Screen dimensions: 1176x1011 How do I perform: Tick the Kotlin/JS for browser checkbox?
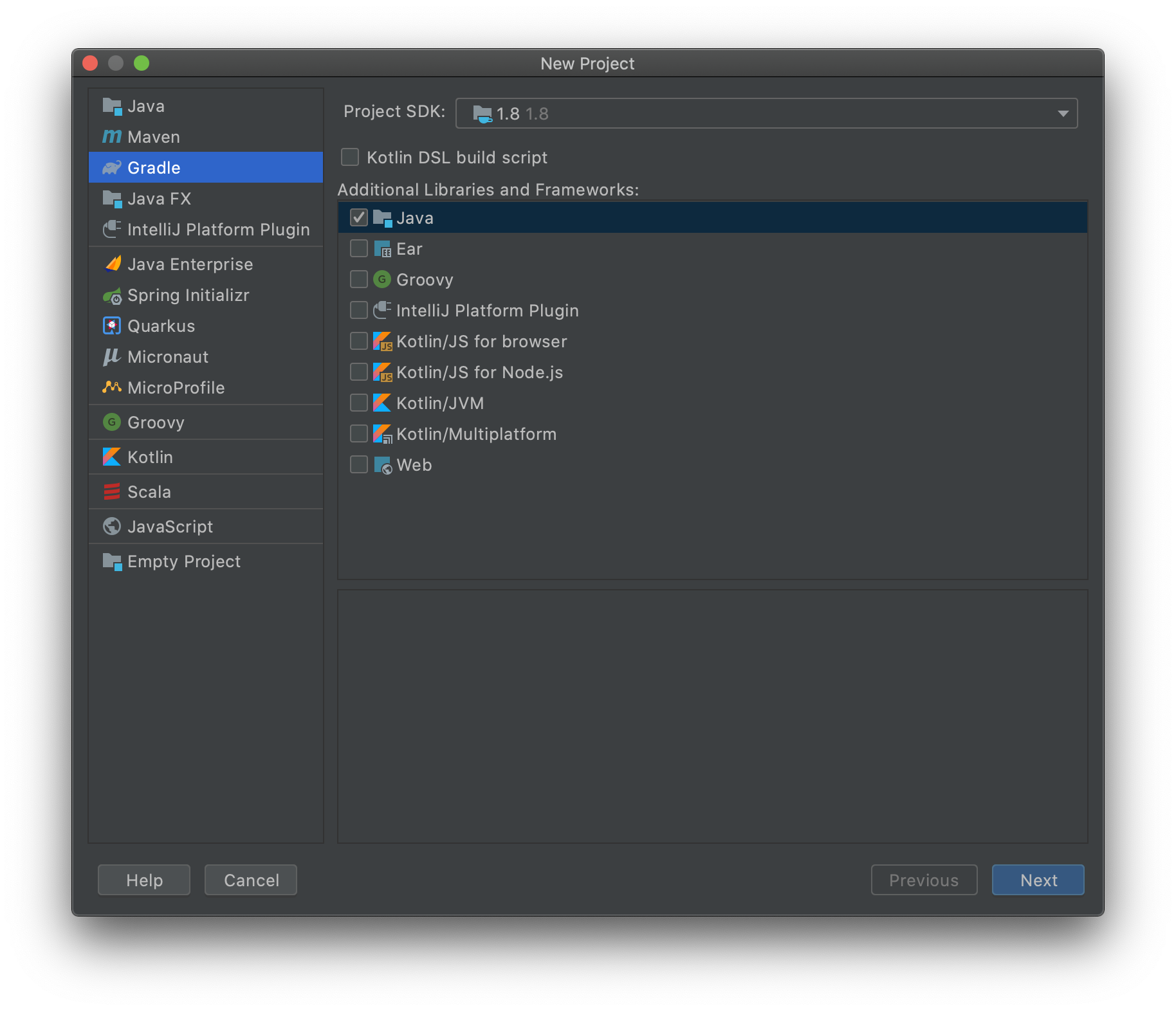pyautogui.click(x=359, y=341)
